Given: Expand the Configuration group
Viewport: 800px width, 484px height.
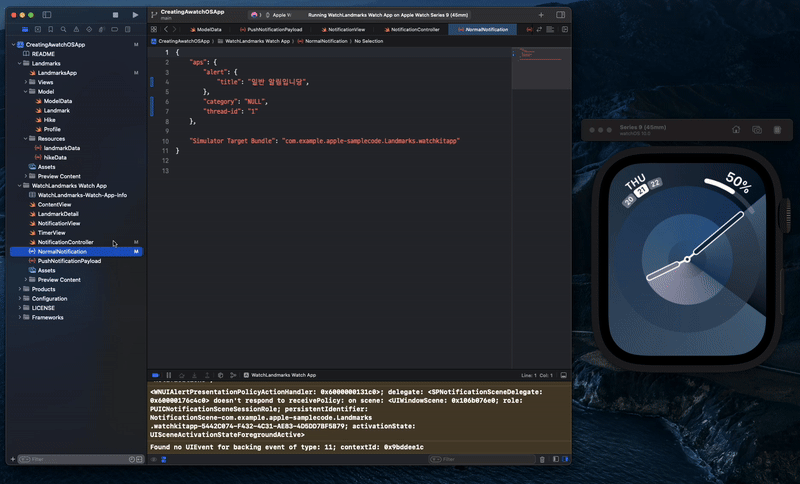Looking at the screenshot, I should [19, 299].
